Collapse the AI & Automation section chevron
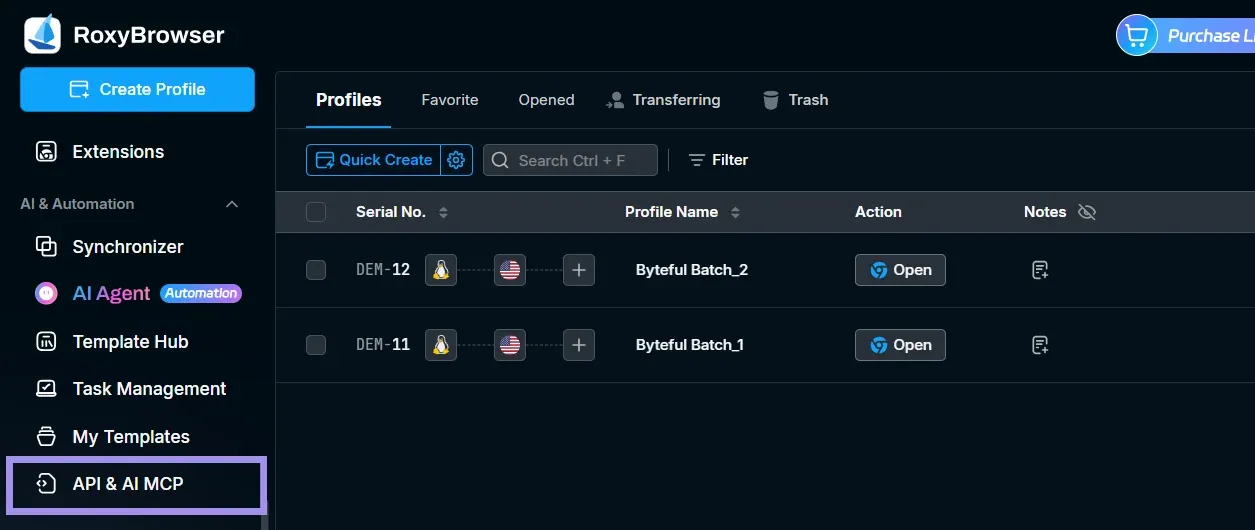 (x=232, y=204)
